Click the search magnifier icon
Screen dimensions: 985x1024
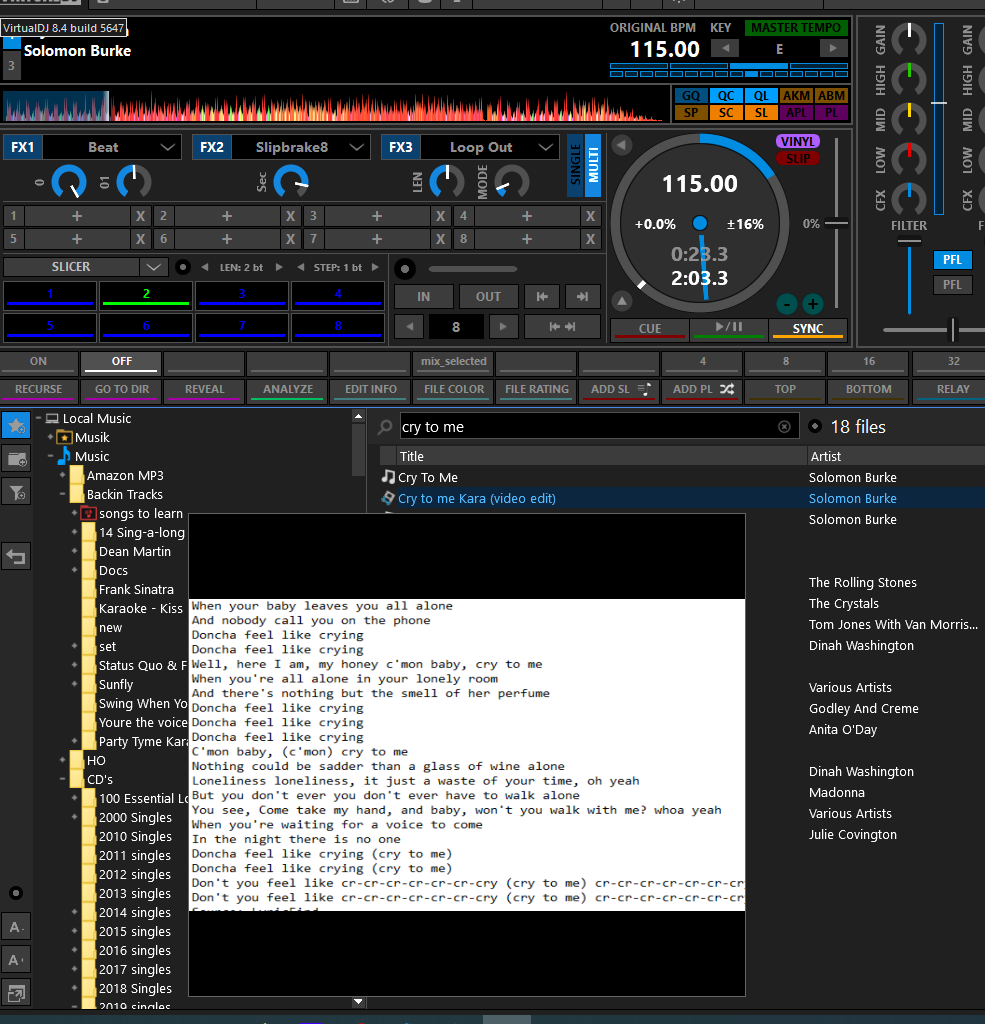pyautogui.click(x=385, y=426)
